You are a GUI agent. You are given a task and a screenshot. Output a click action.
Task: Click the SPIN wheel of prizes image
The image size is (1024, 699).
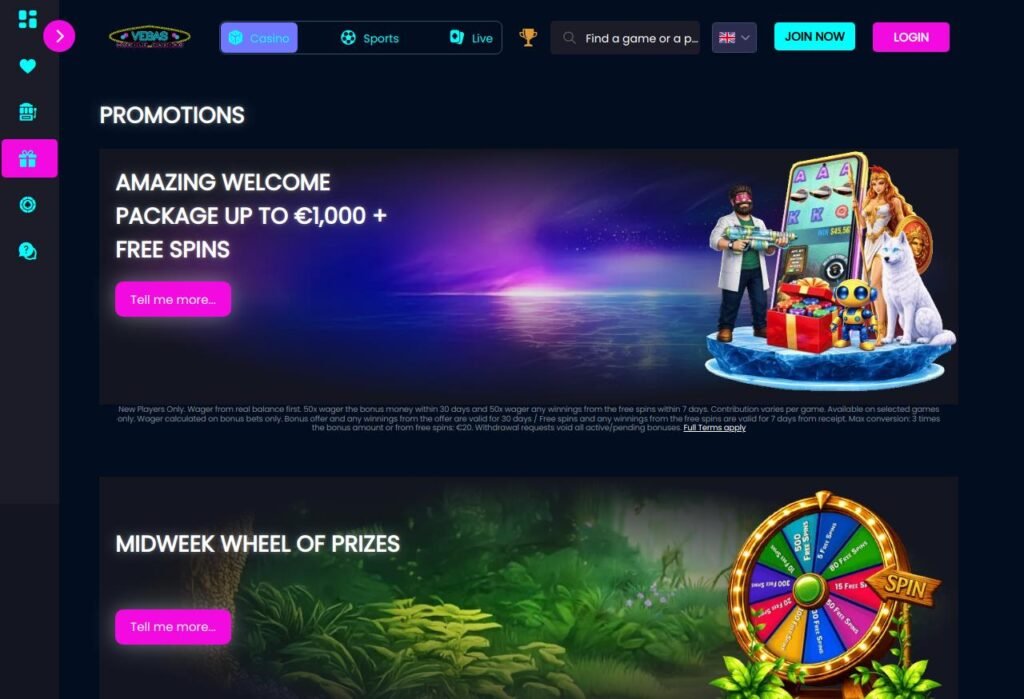pyautogui.click(x=826, y=591)
